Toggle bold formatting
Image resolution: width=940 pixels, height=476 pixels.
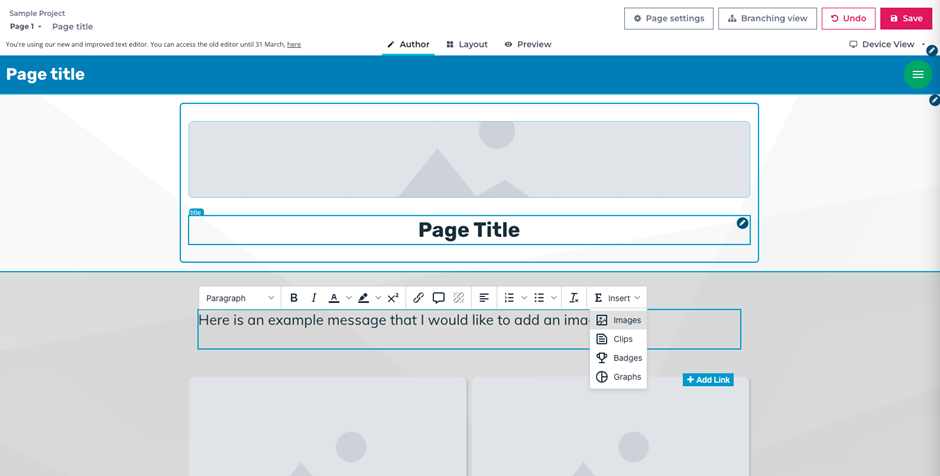[294, 298]
